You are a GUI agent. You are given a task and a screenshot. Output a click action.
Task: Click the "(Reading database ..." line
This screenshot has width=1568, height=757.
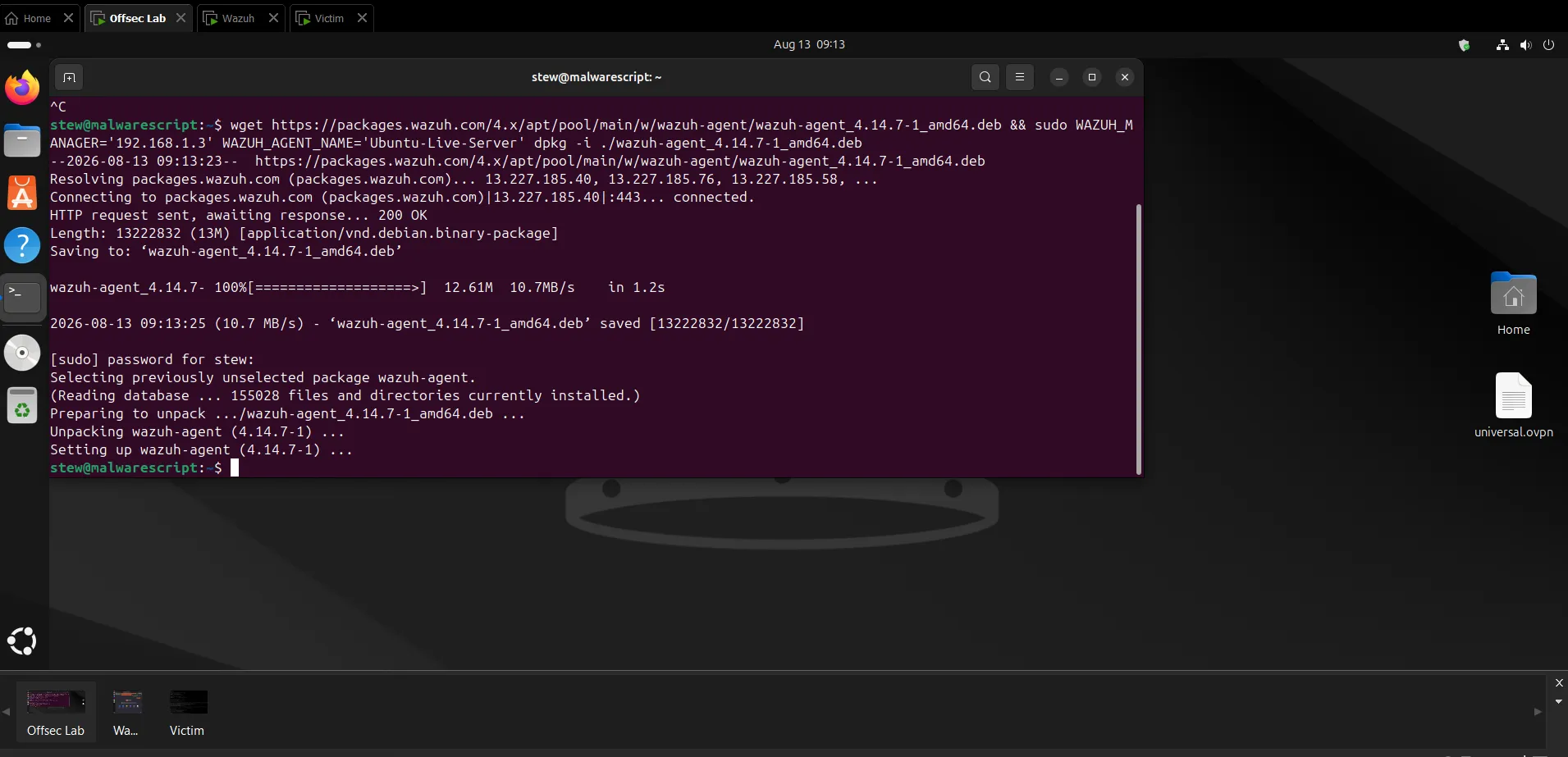[345, 395]
